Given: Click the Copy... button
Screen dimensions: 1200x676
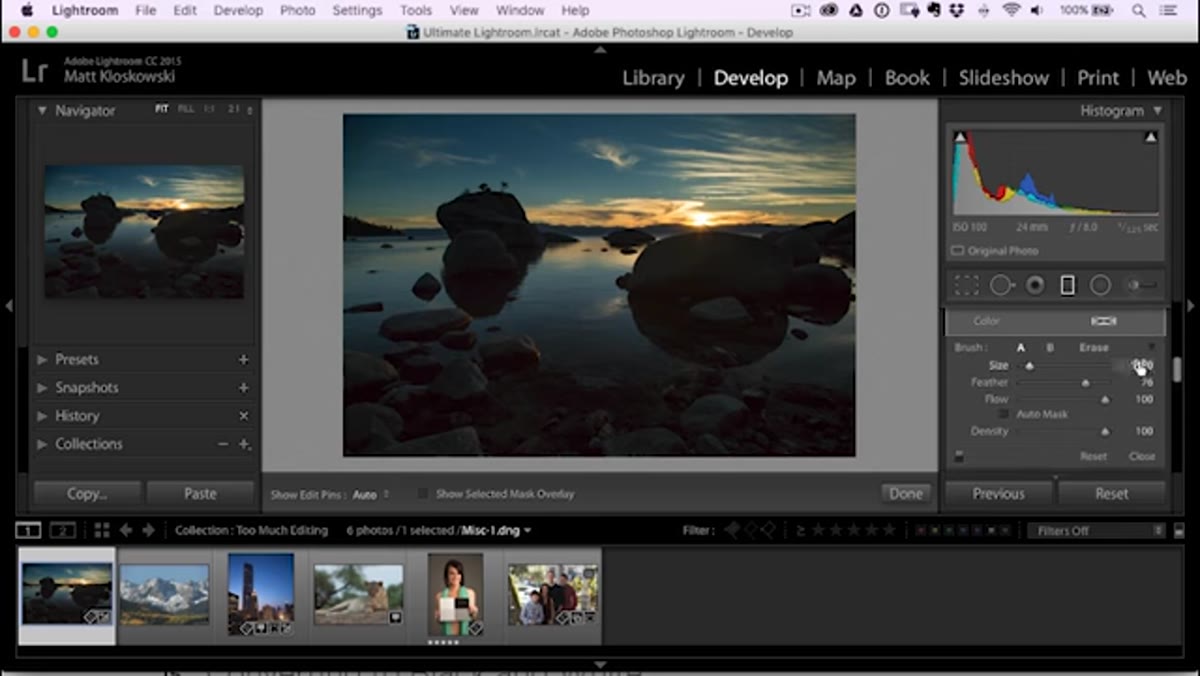Looking at the screenshot, I should [87, 494].
